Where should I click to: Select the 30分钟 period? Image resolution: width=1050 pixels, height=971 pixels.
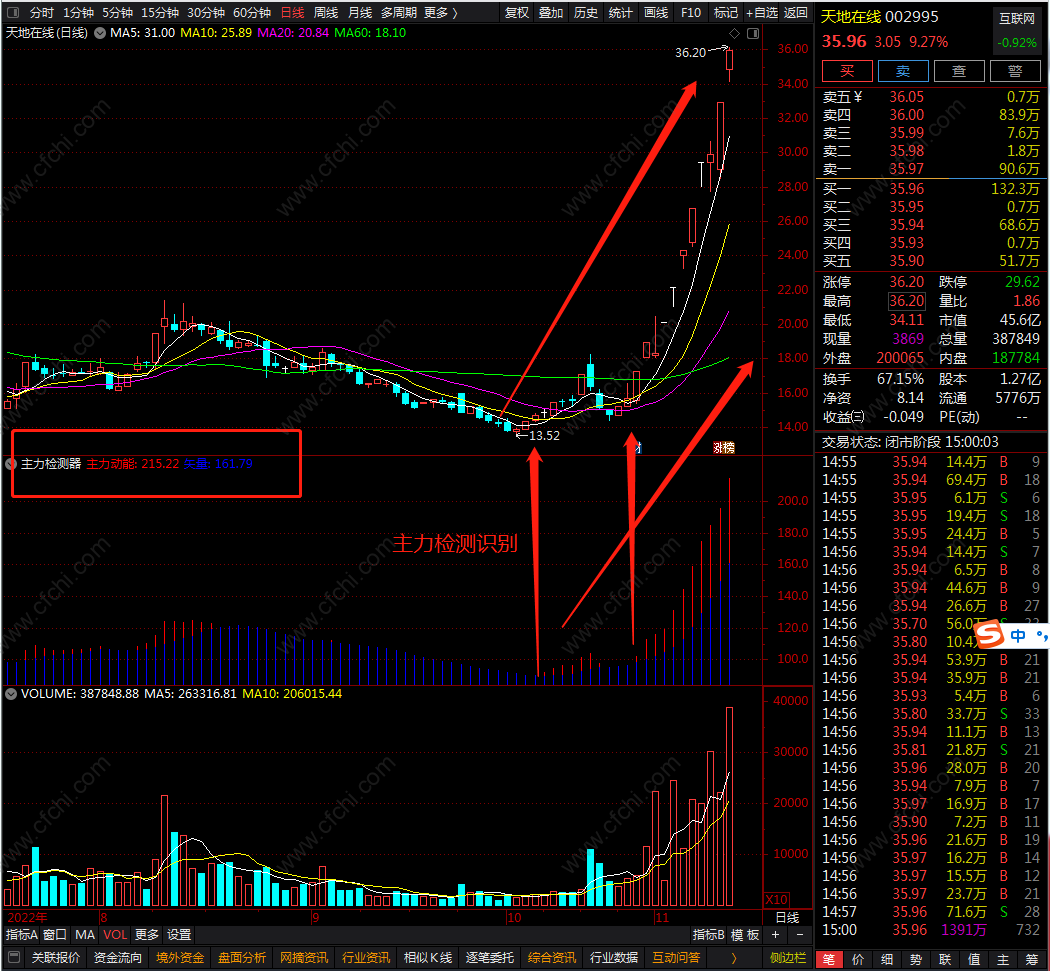click(x=206, y=12)
